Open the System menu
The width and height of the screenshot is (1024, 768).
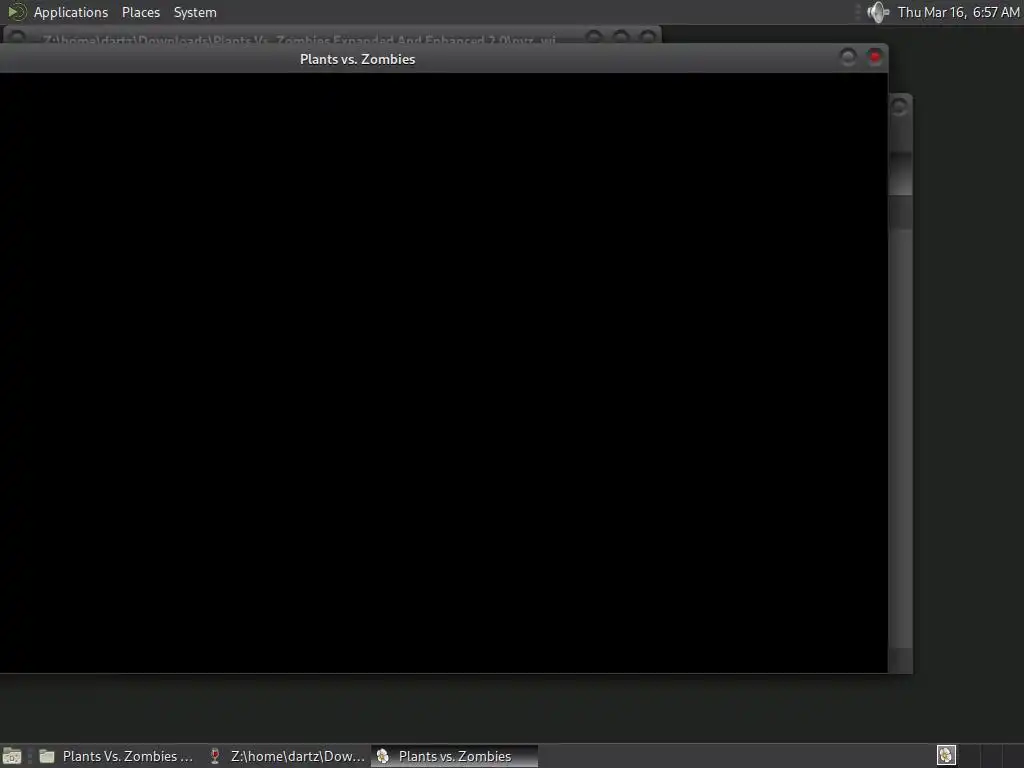(x=195, y=12)
